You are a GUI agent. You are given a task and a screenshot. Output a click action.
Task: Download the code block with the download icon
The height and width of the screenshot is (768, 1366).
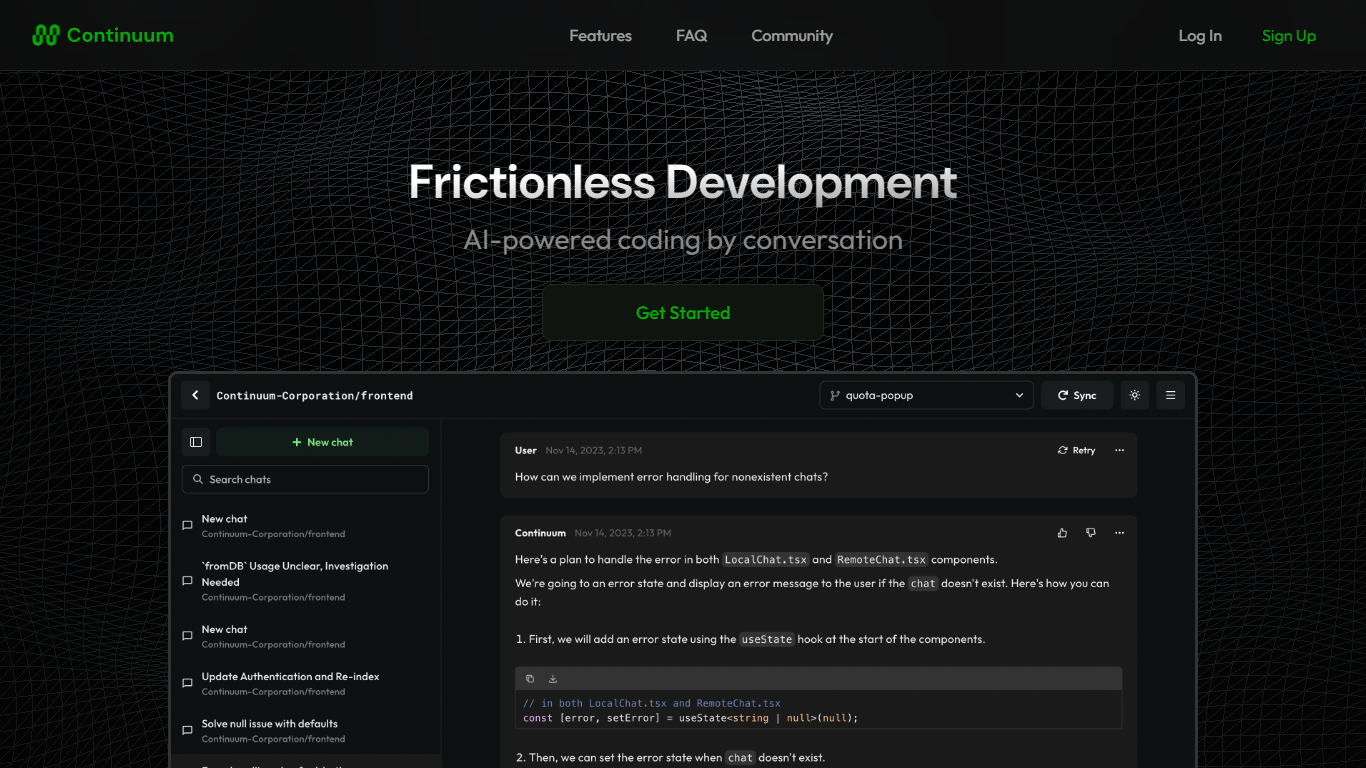[553, 679]
